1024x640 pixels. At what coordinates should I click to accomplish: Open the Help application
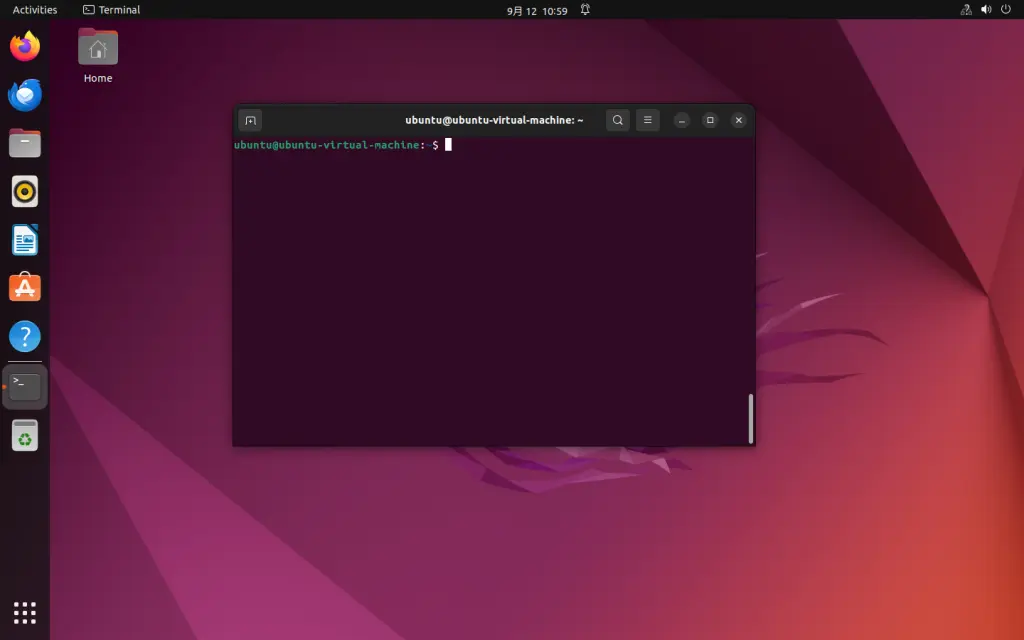point(25,337)
